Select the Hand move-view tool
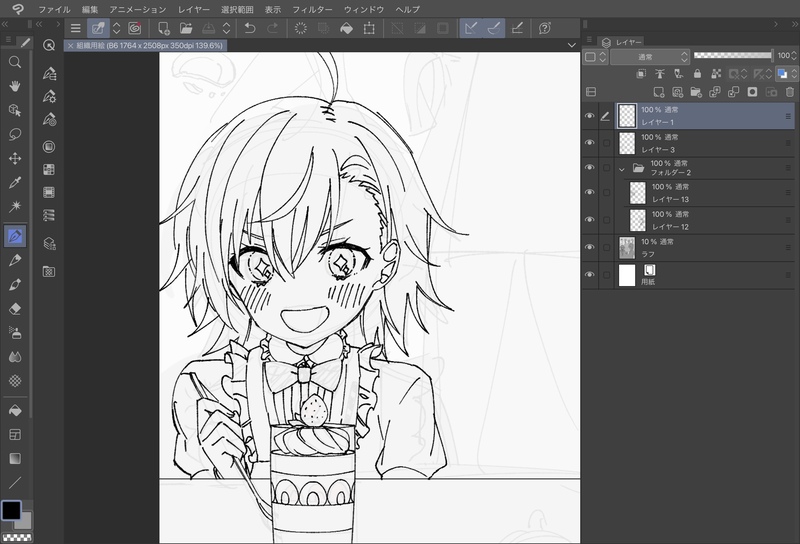 15,86
